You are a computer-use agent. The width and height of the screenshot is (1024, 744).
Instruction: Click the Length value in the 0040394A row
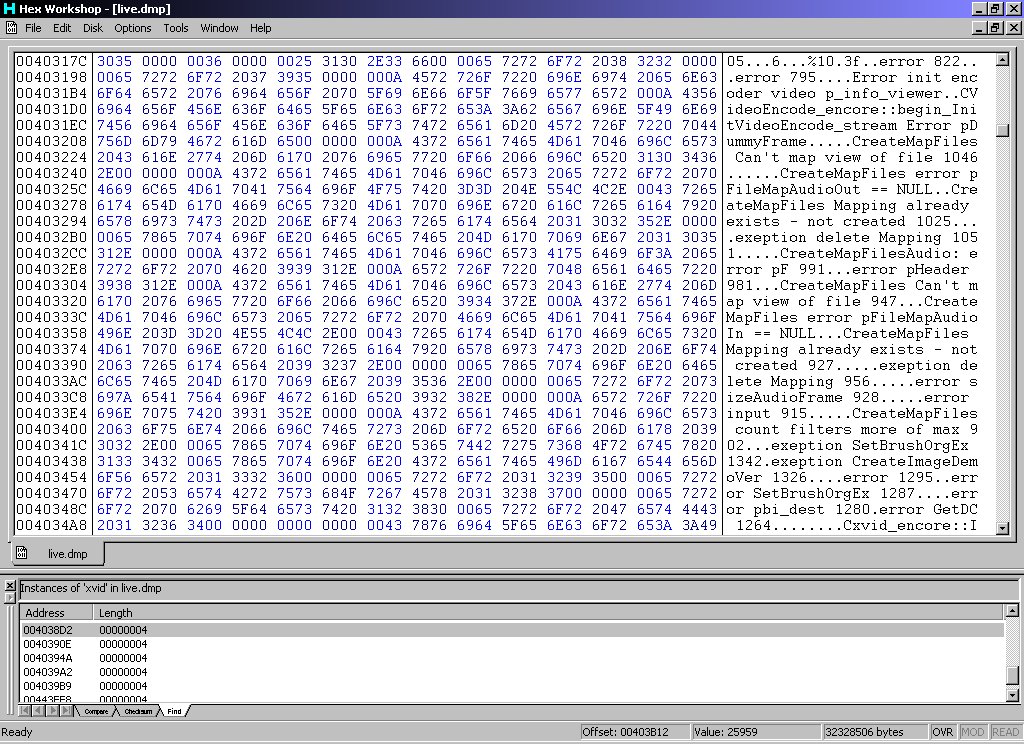123,658
